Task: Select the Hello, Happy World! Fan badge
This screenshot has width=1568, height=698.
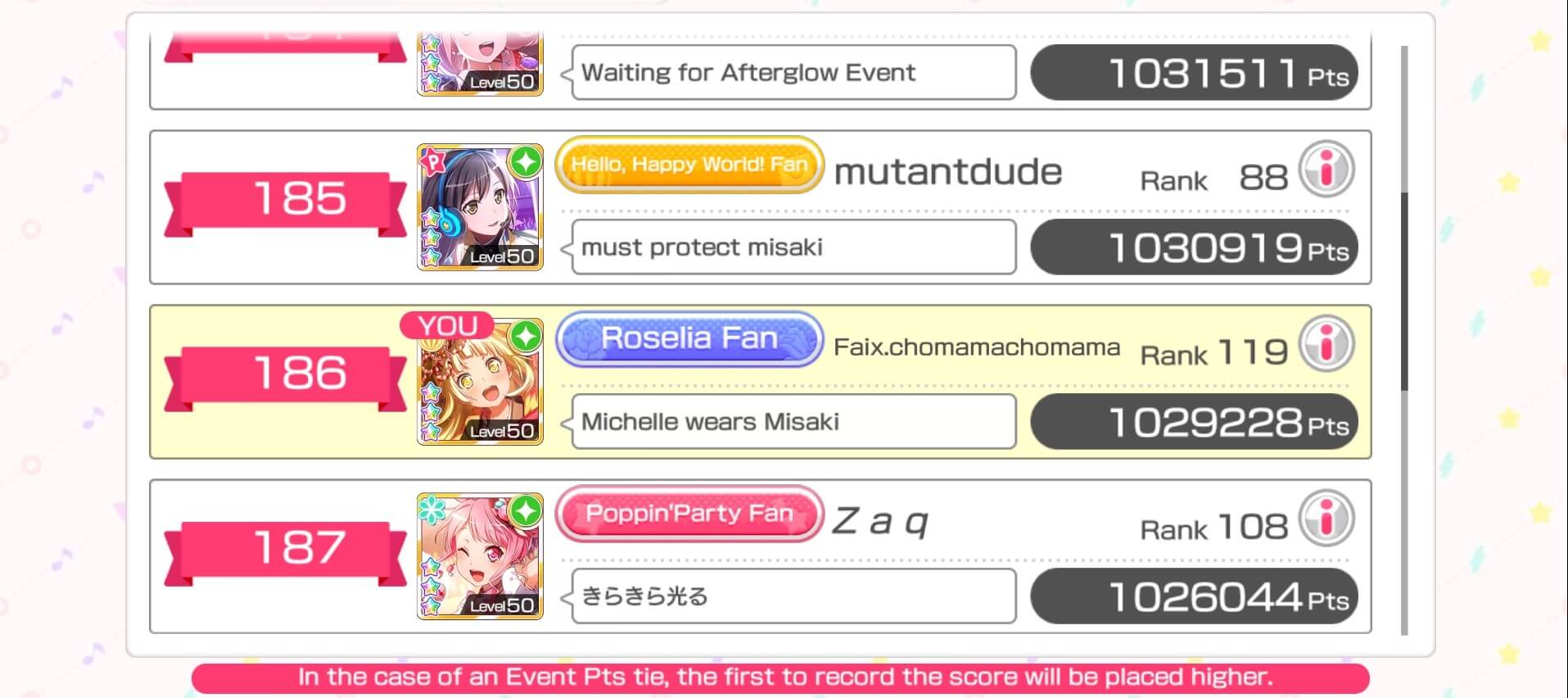Action: point(689,165)
